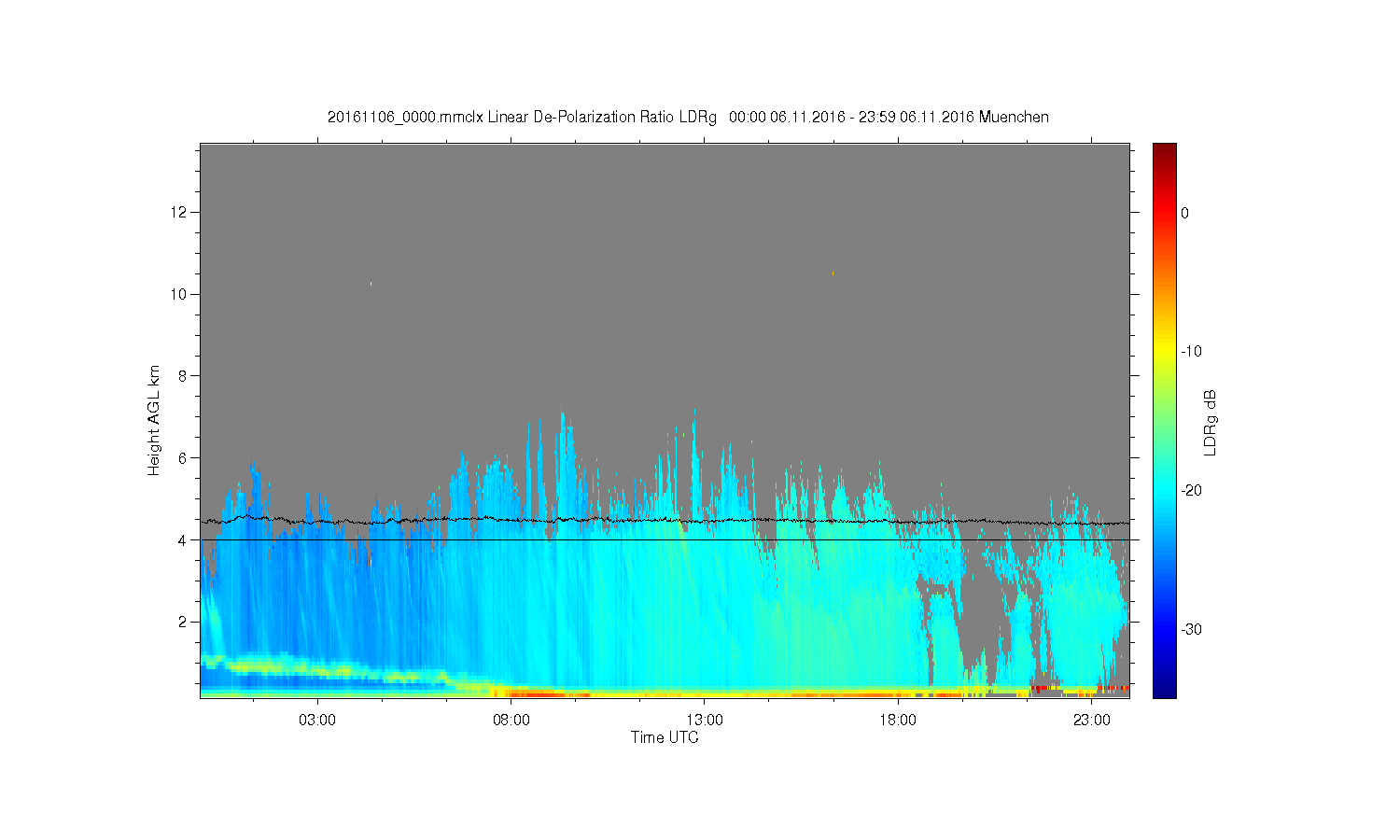Click the height tick label '8'
Viewport: 1400px width, 840px height.
click(184, 376)
